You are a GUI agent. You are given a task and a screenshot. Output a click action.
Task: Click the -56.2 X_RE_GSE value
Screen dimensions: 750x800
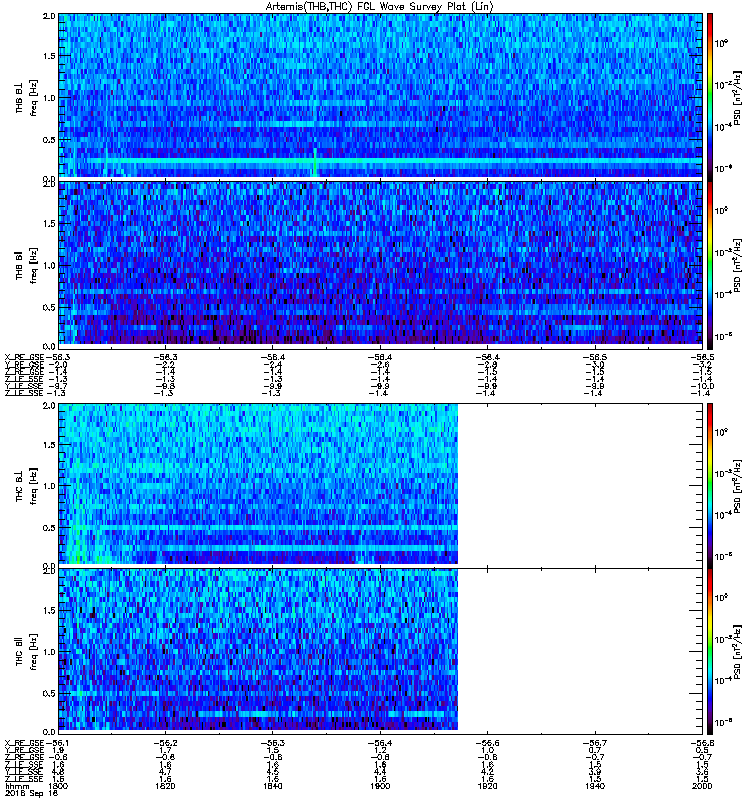165,743
